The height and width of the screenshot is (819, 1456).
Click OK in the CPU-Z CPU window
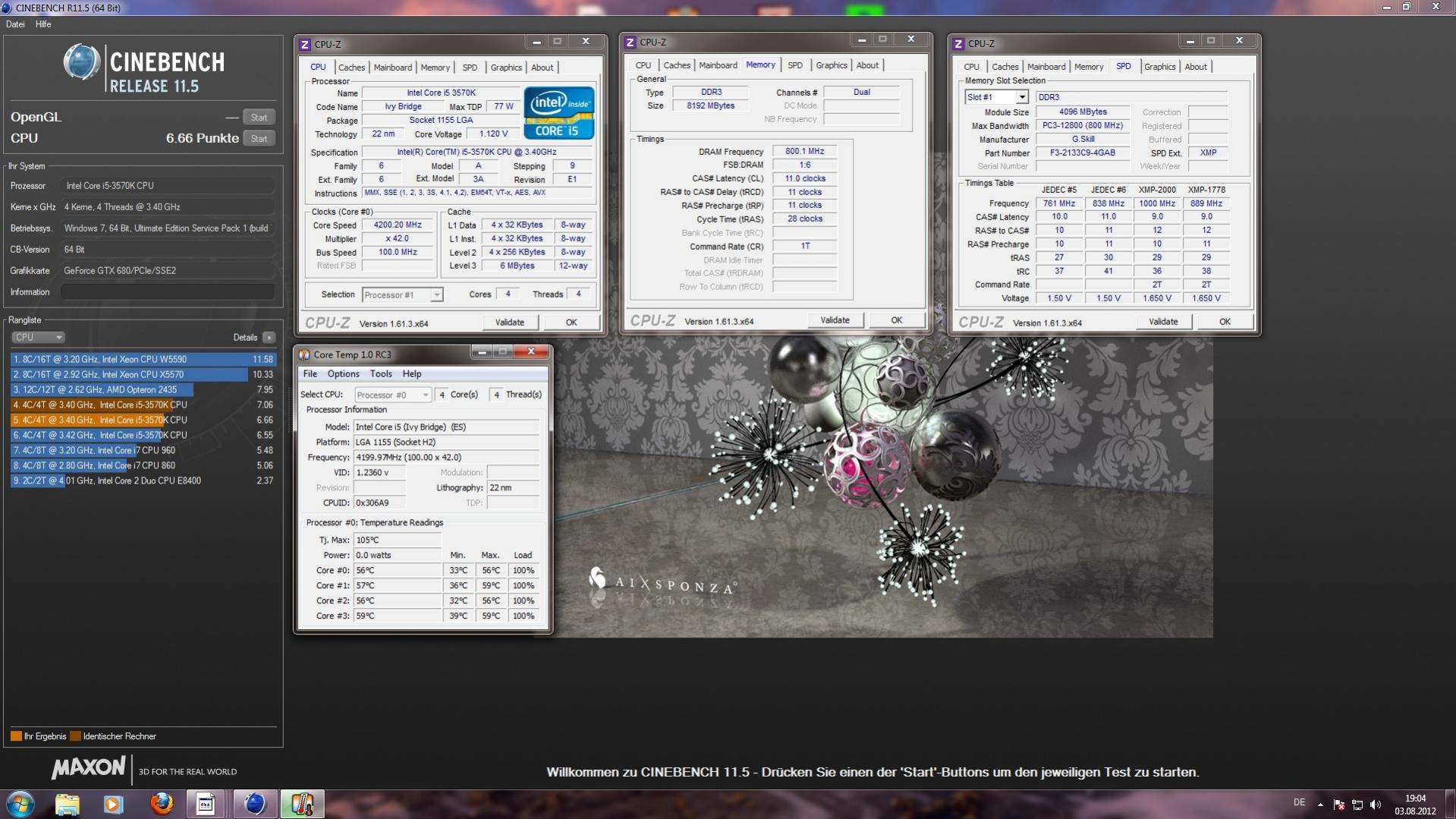pyautogui.click(x=571, y=323)
